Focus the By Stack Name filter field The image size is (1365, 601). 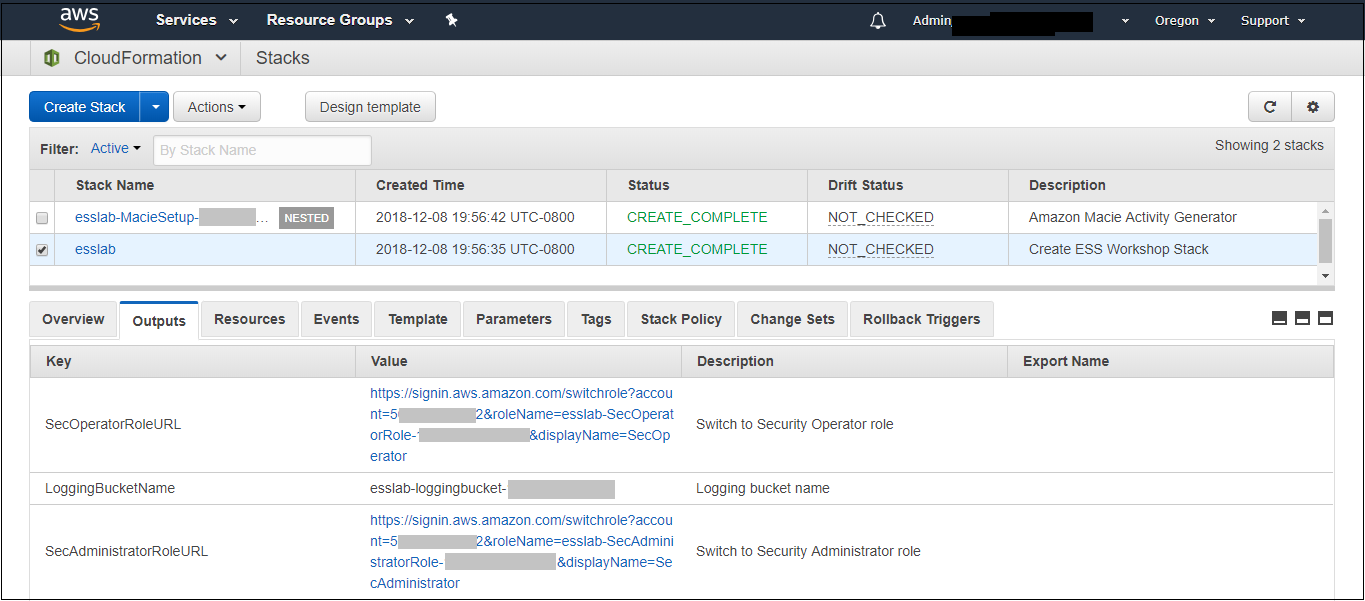click(x=262, y=150)
